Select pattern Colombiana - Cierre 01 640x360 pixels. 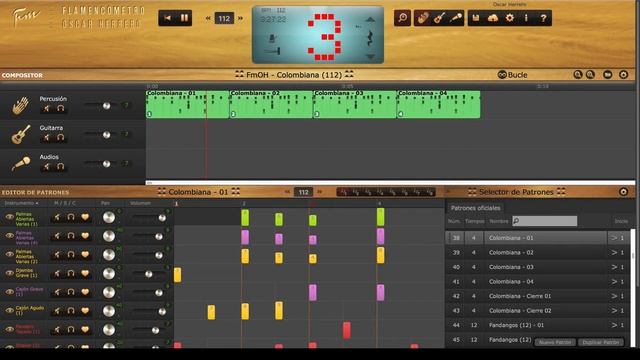538,296
